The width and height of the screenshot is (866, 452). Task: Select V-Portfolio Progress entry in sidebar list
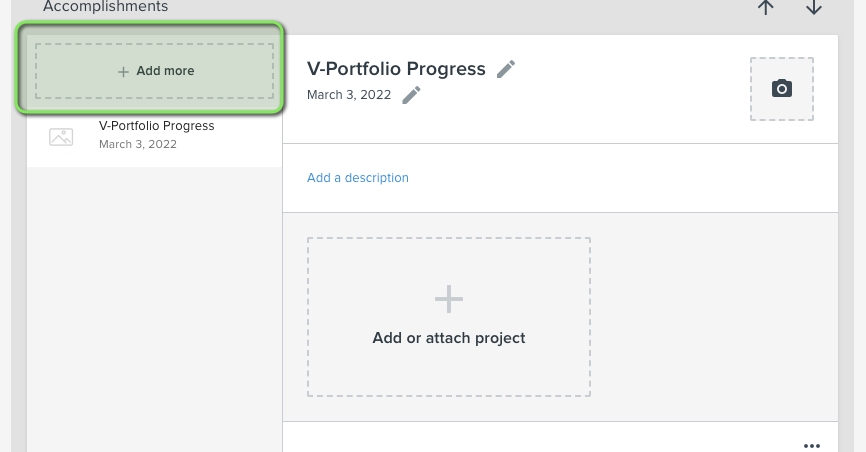click(x=155, y=135)
